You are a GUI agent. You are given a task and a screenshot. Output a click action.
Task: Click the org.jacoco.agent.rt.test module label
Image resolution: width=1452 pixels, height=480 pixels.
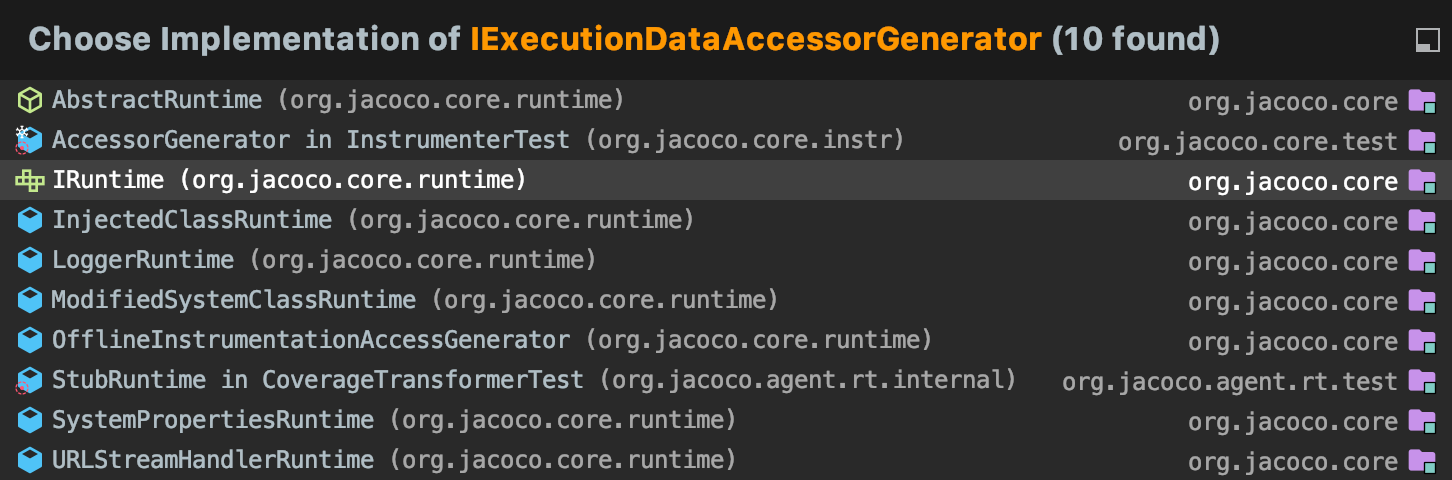click(x=1229, y=382)
